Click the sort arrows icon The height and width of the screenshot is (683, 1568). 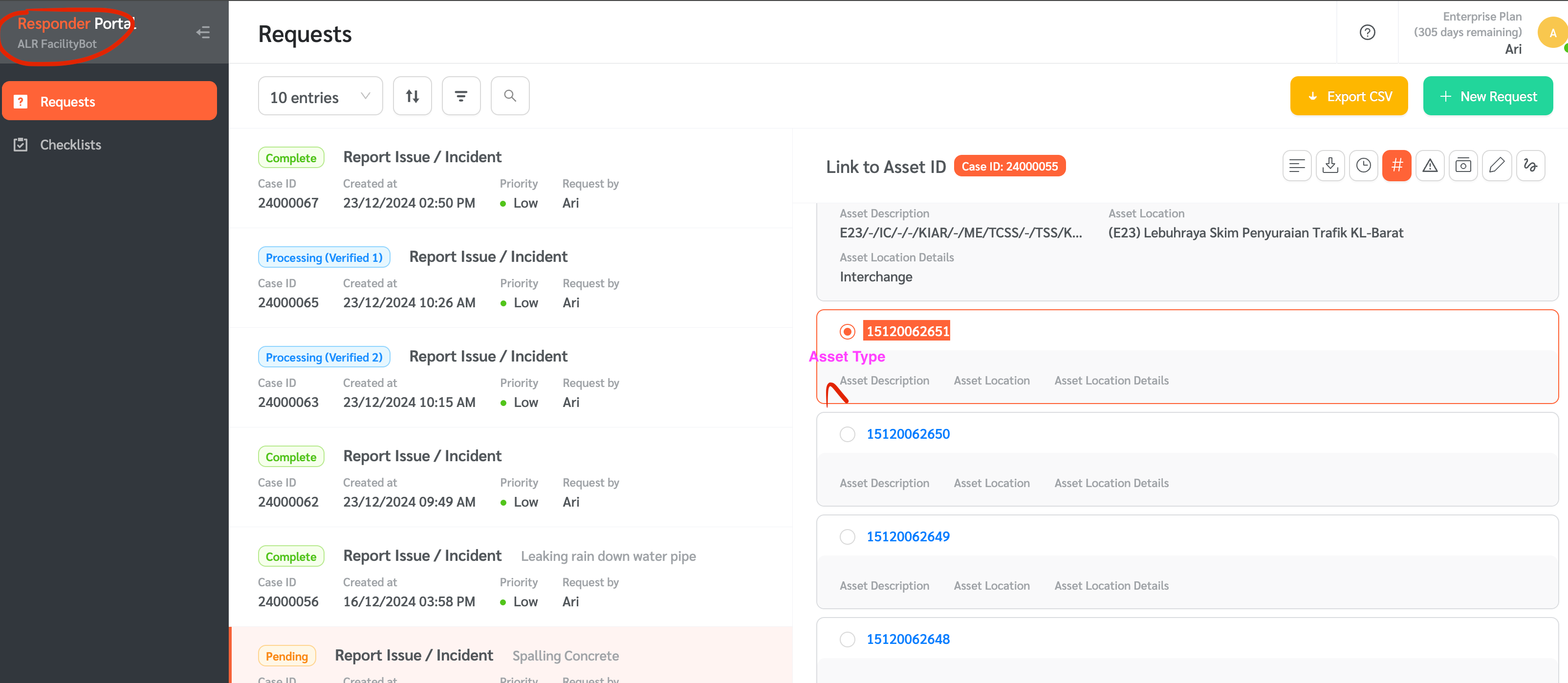click(x=412, y=95)
